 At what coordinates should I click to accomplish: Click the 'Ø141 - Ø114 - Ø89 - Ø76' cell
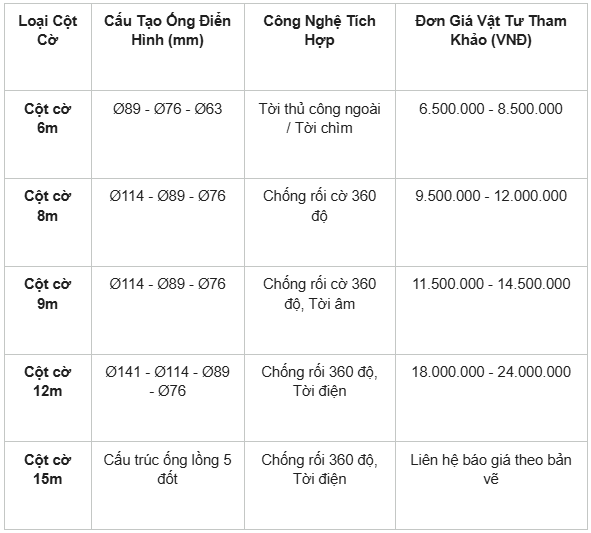tap(167, 381)
